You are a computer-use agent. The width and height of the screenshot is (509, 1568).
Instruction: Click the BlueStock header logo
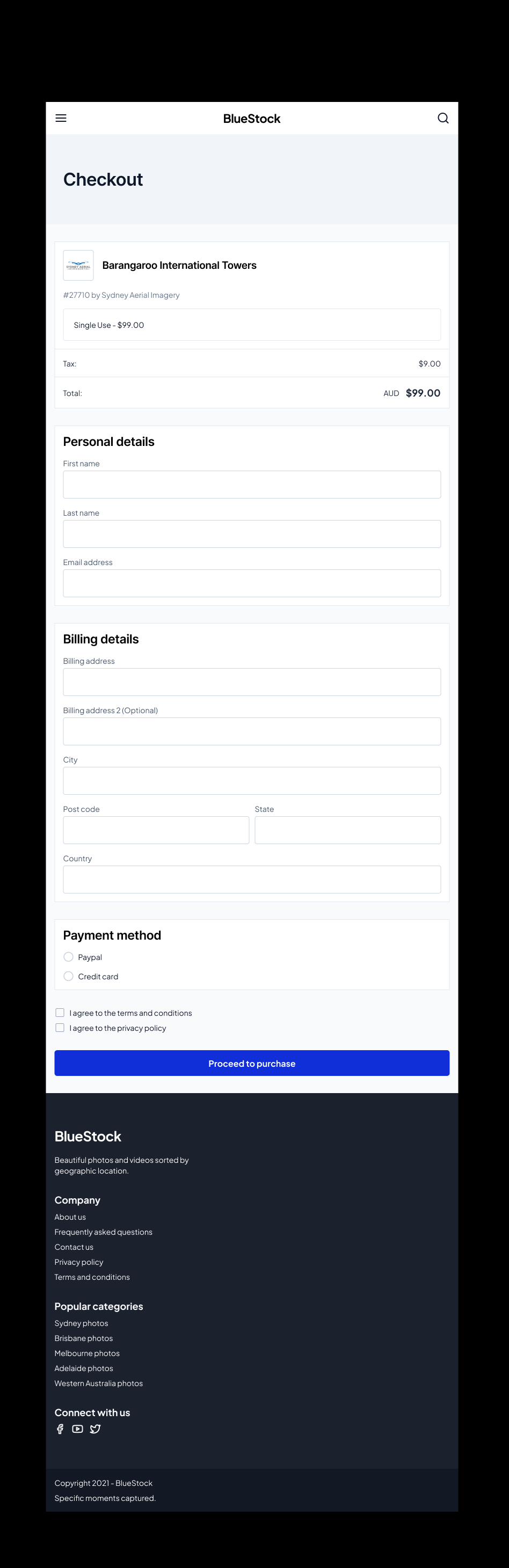tap(251, 119)
